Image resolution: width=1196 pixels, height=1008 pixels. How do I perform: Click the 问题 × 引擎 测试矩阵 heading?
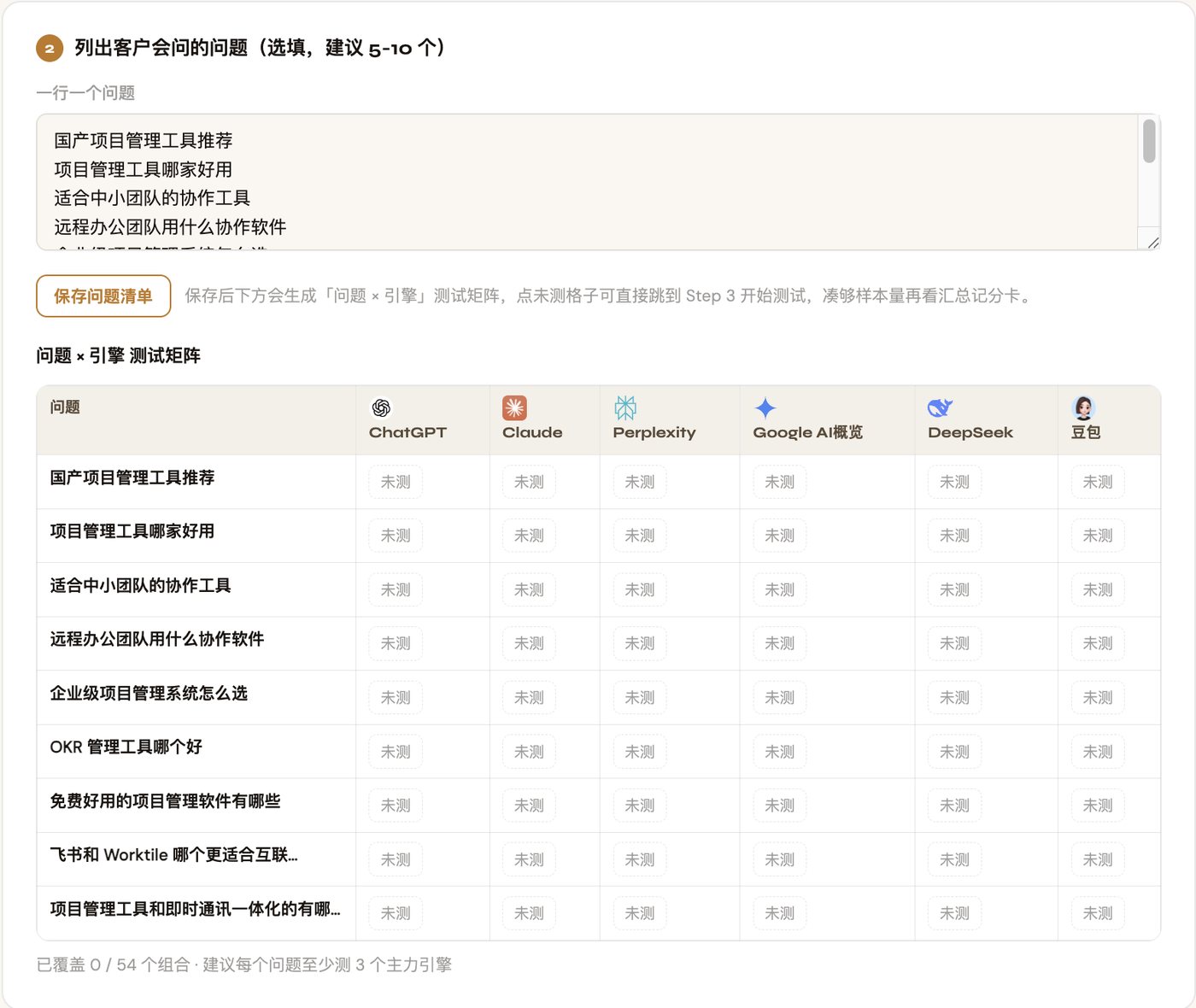(x=119, y=355)
